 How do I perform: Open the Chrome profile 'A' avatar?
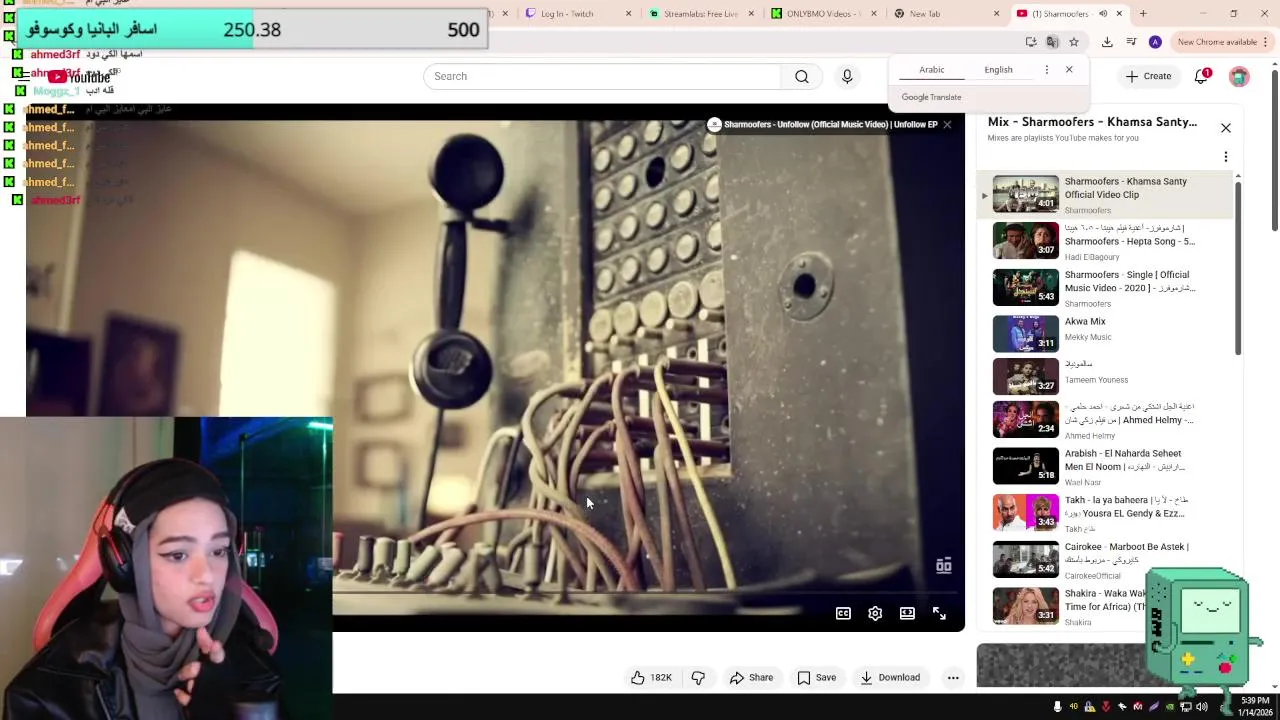click(x=1155, y=42)
